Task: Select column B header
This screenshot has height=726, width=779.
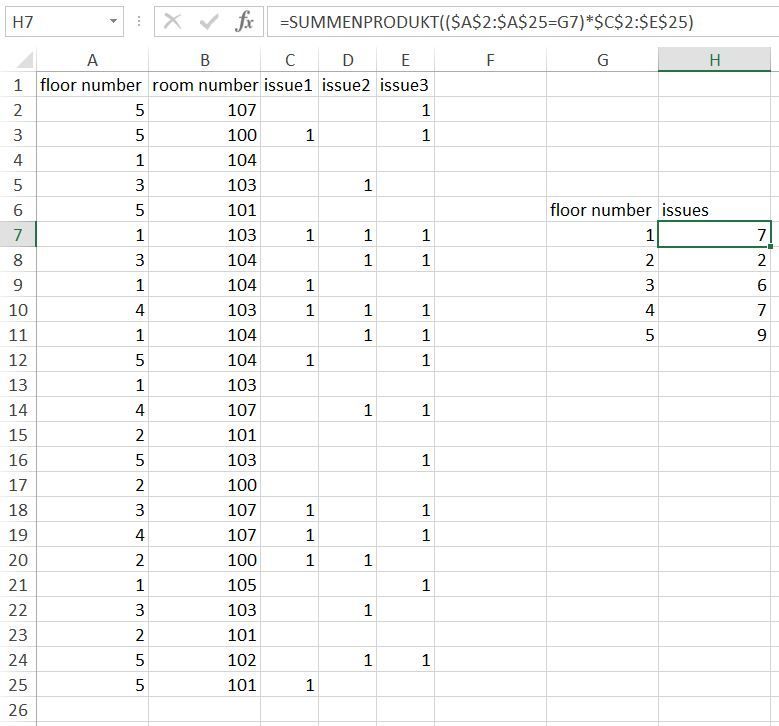Action: tap(205, 60)
